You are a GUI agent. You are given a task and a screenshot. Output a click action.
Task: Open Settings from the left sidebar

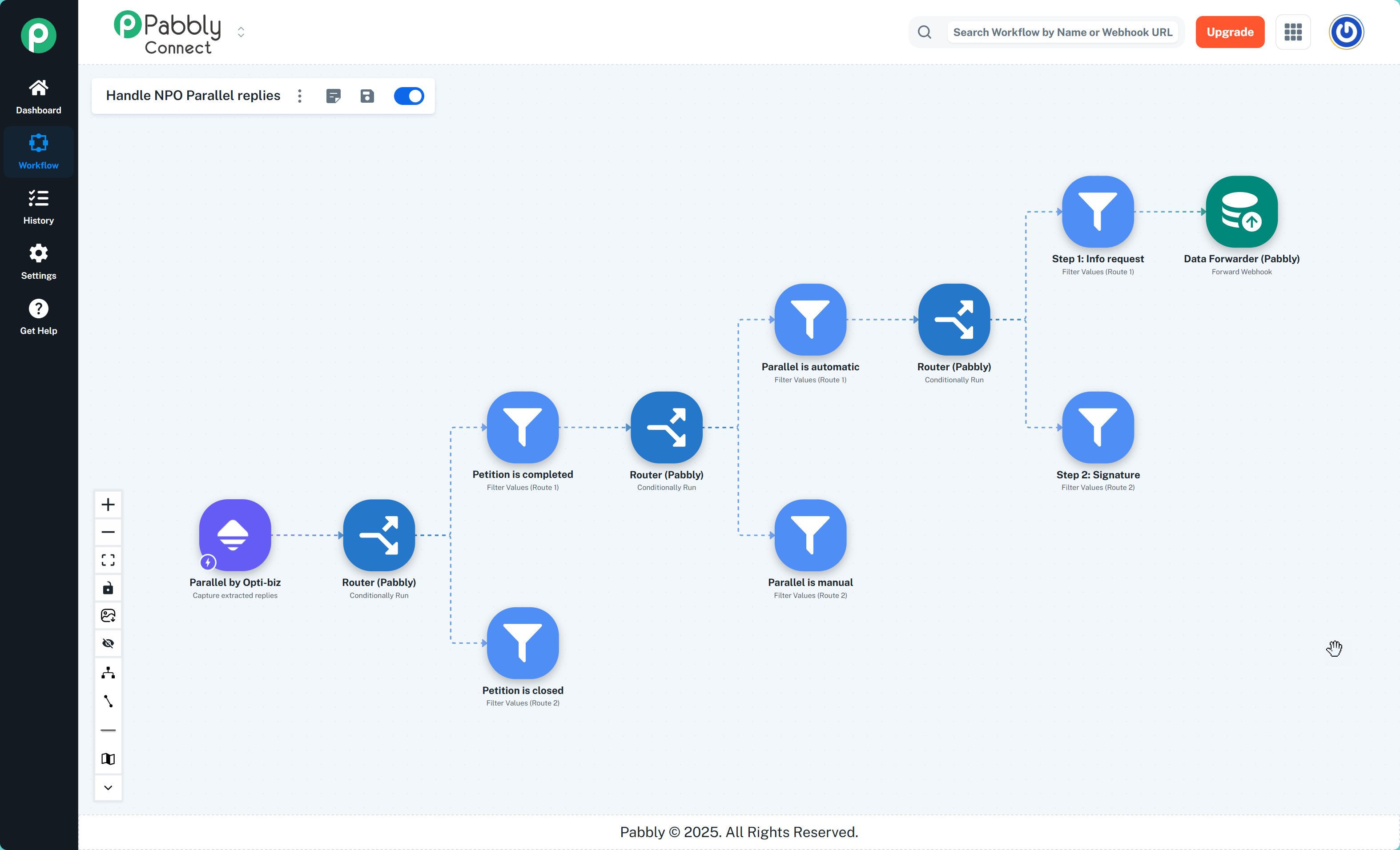(39, 262)
